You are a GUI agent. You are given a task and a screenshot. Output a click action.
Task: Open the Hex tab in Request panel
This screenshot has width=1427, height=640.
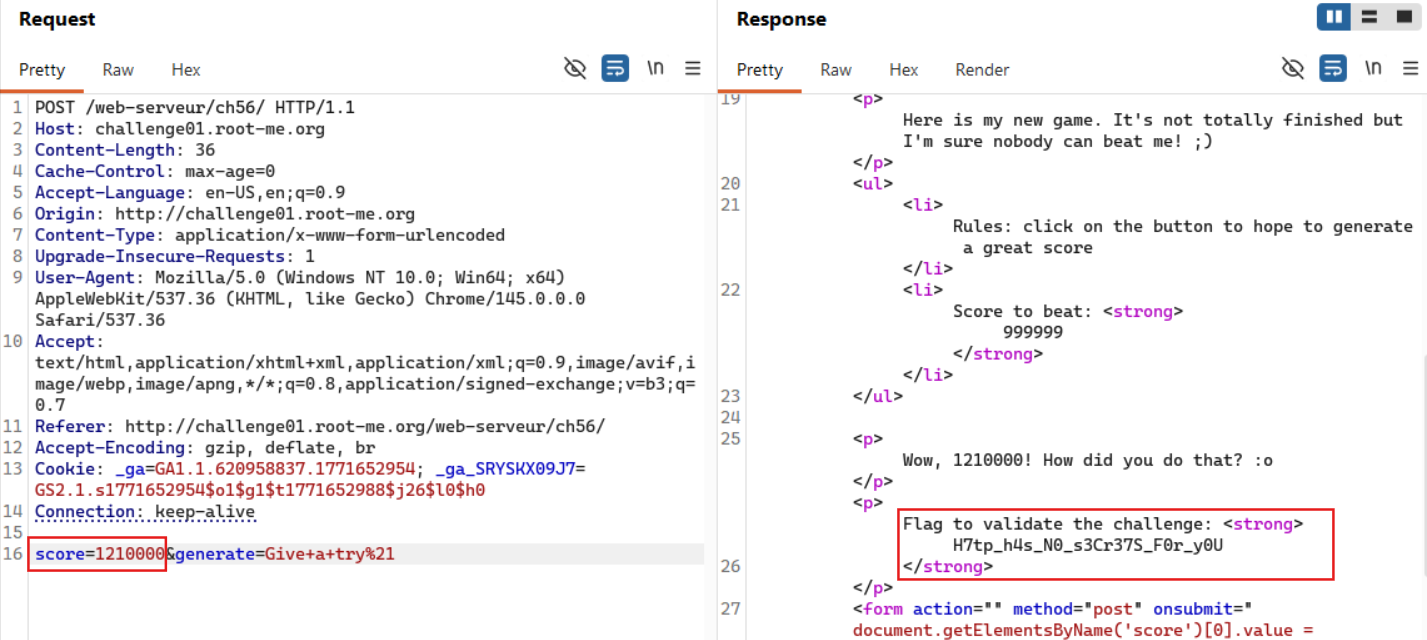click(x=186, y=70)
